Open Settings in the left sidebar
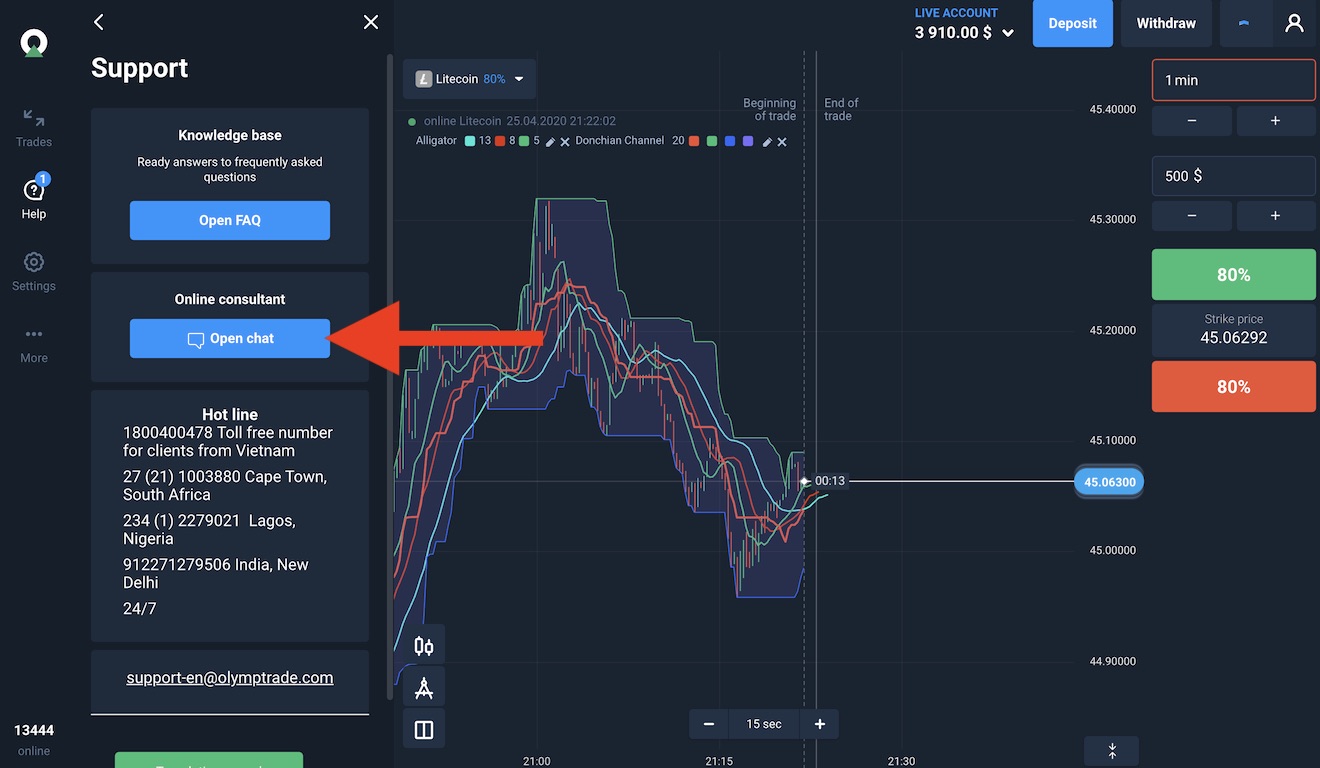Viewport: 1320px width, 768px height. (34, 272)
